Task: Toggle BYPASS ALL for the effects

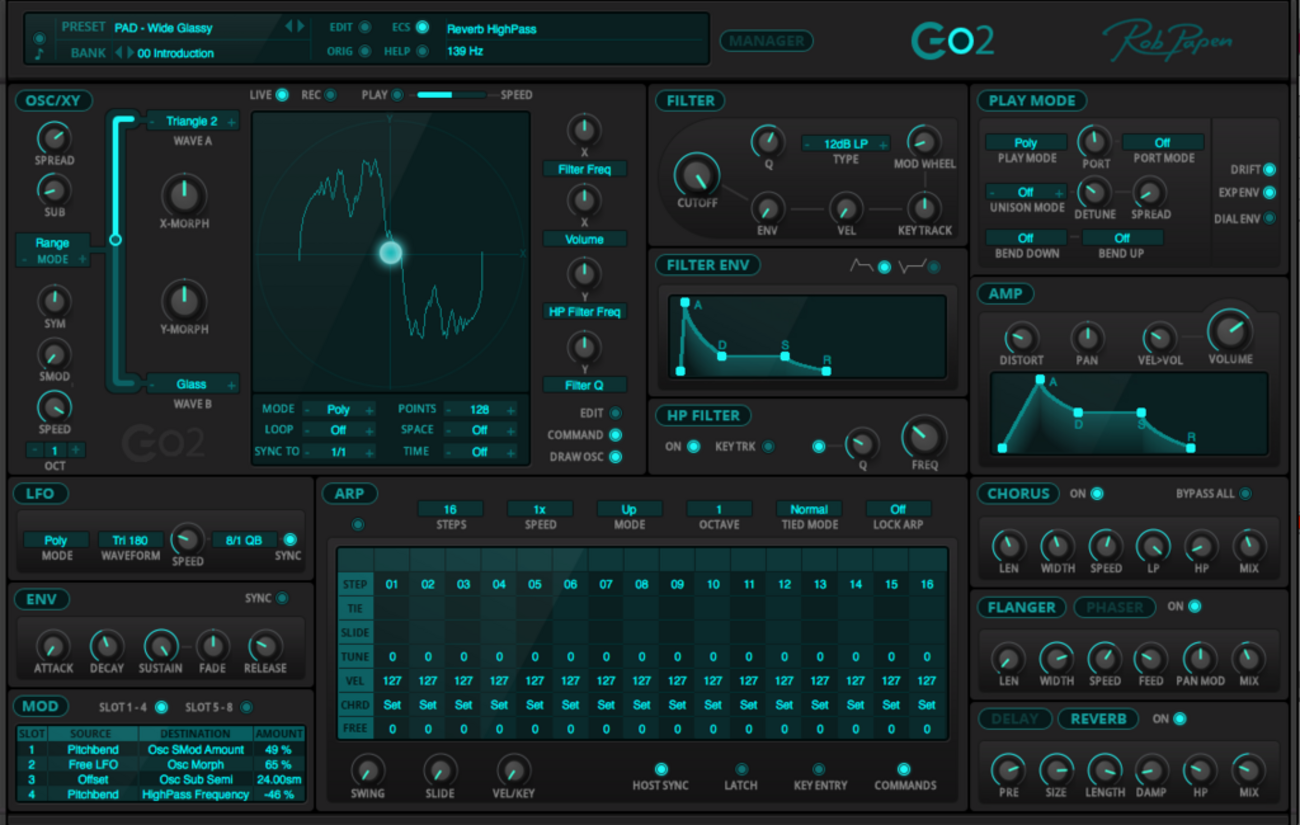Action: pyautogui.click(x=1245, y=494)
